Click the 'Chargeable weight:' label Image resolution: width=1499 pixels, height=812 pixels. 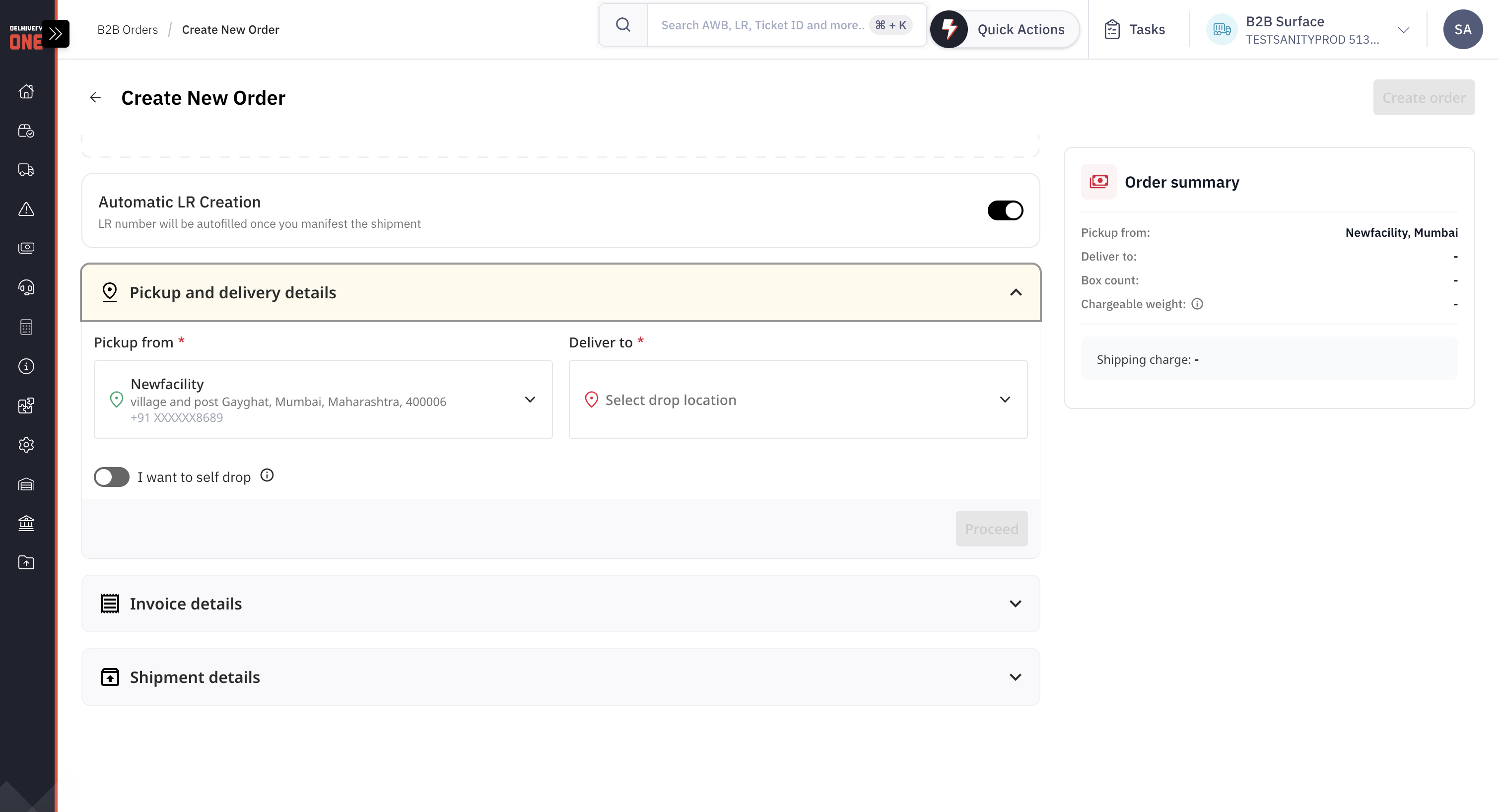point(1133,304)
